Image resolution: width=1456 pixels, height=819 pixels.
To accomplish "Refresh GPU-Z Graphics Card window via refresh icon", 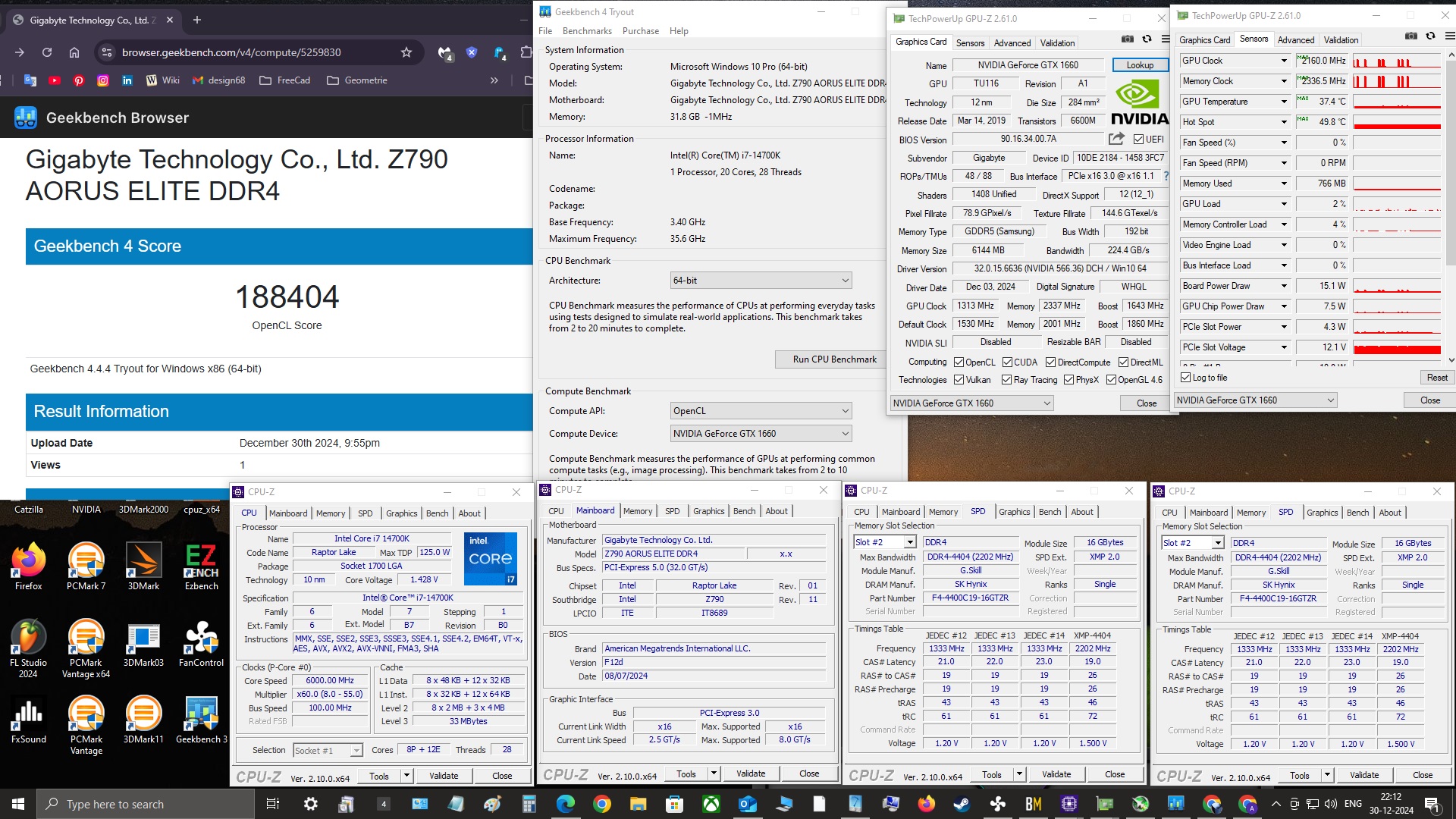I will [1147, 39].
